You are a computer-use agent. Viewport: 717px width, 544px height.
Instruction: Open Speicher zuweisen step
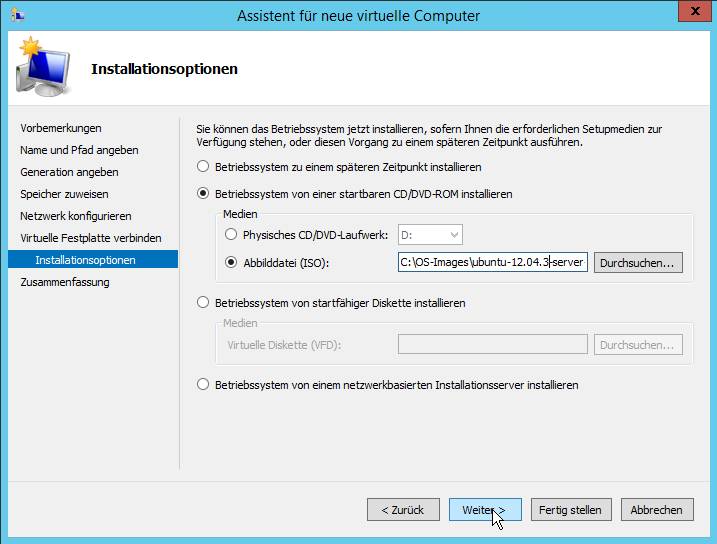click(64, 194)
